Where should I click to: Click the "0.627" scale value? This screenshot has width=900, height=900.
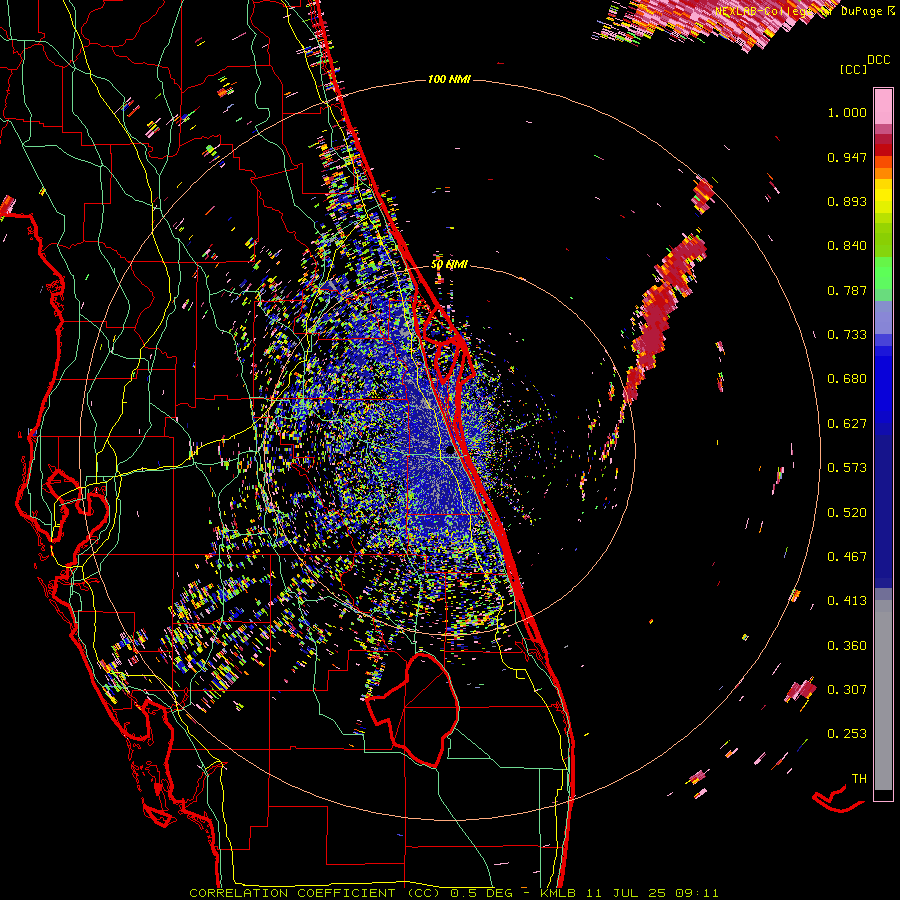[x=847, y=424]
